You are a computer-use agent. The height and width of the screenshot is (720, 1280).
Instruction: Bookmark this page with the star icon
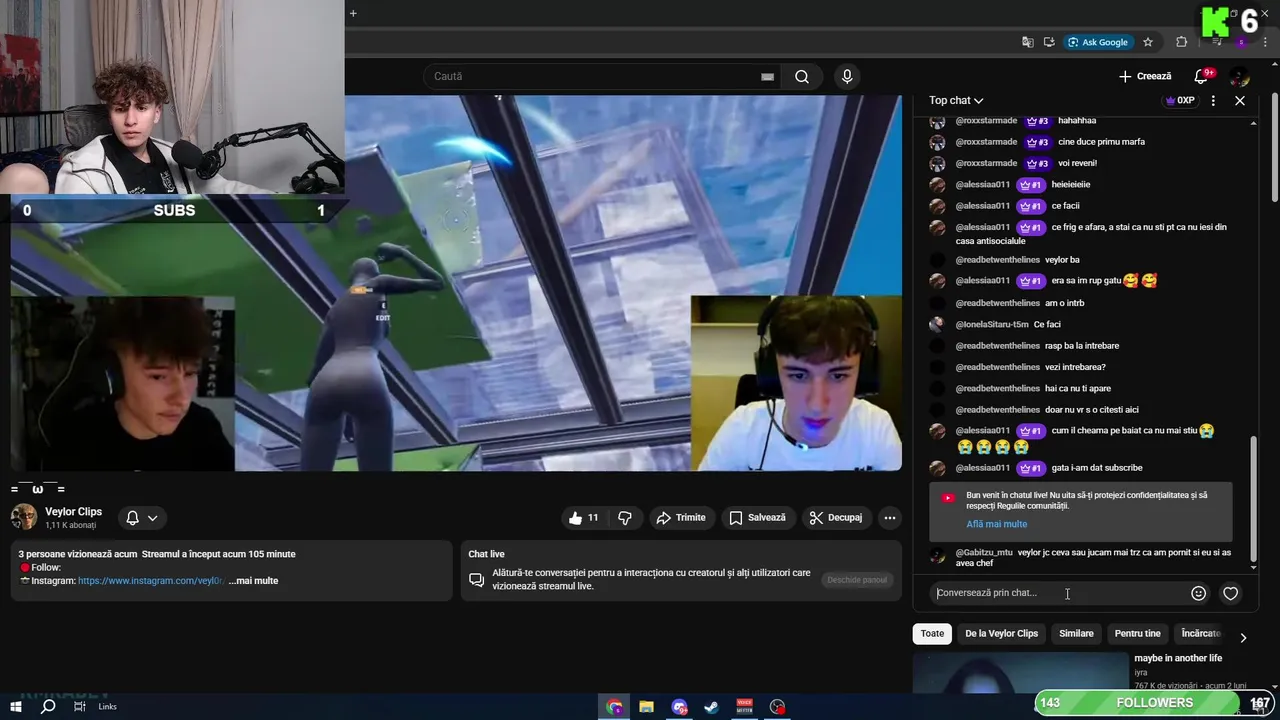pos(1148,42)
